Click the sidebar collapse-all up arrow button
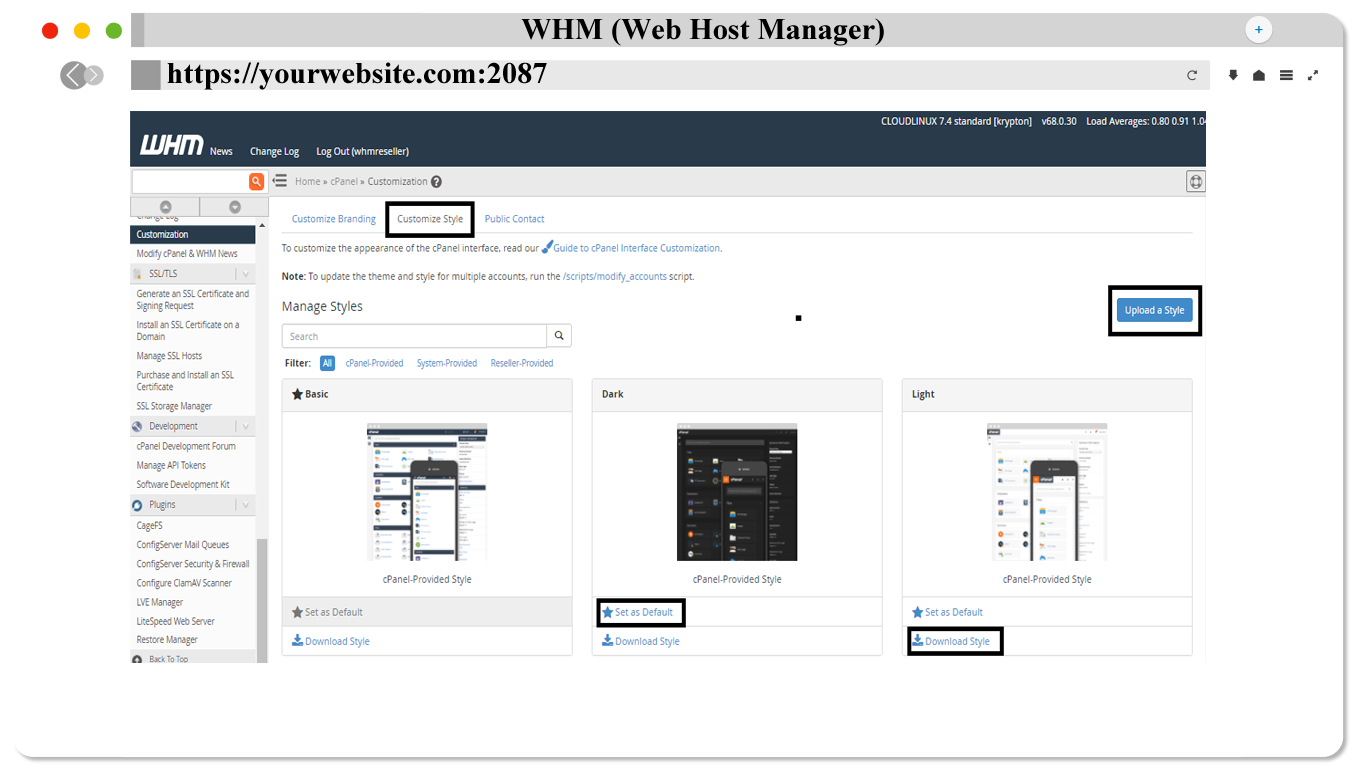Image resolution: width=1362 pixels, height=769 pixels. tap(165, 207)
